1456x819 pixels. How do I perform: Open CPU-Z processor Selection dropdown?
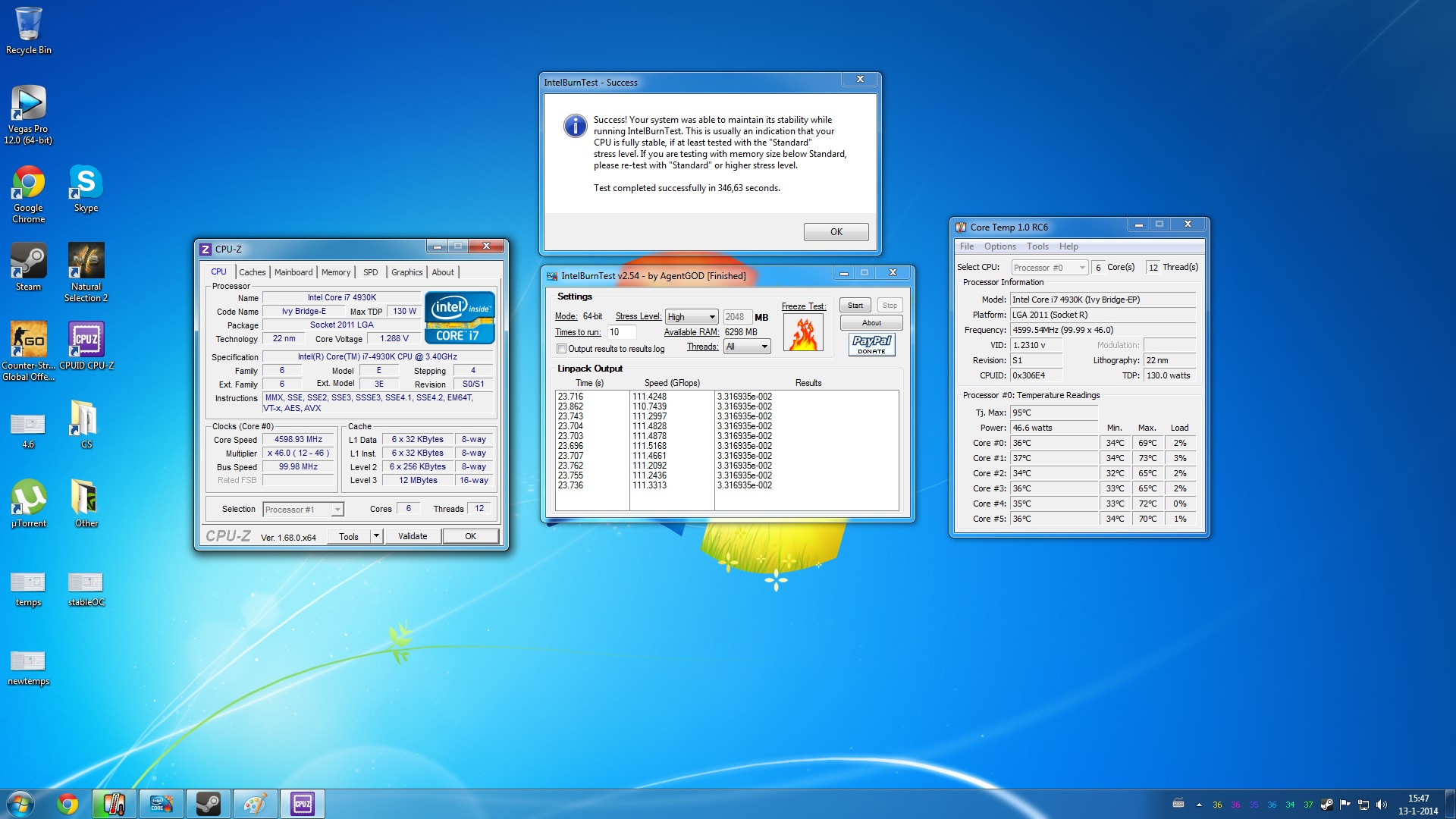303,510
